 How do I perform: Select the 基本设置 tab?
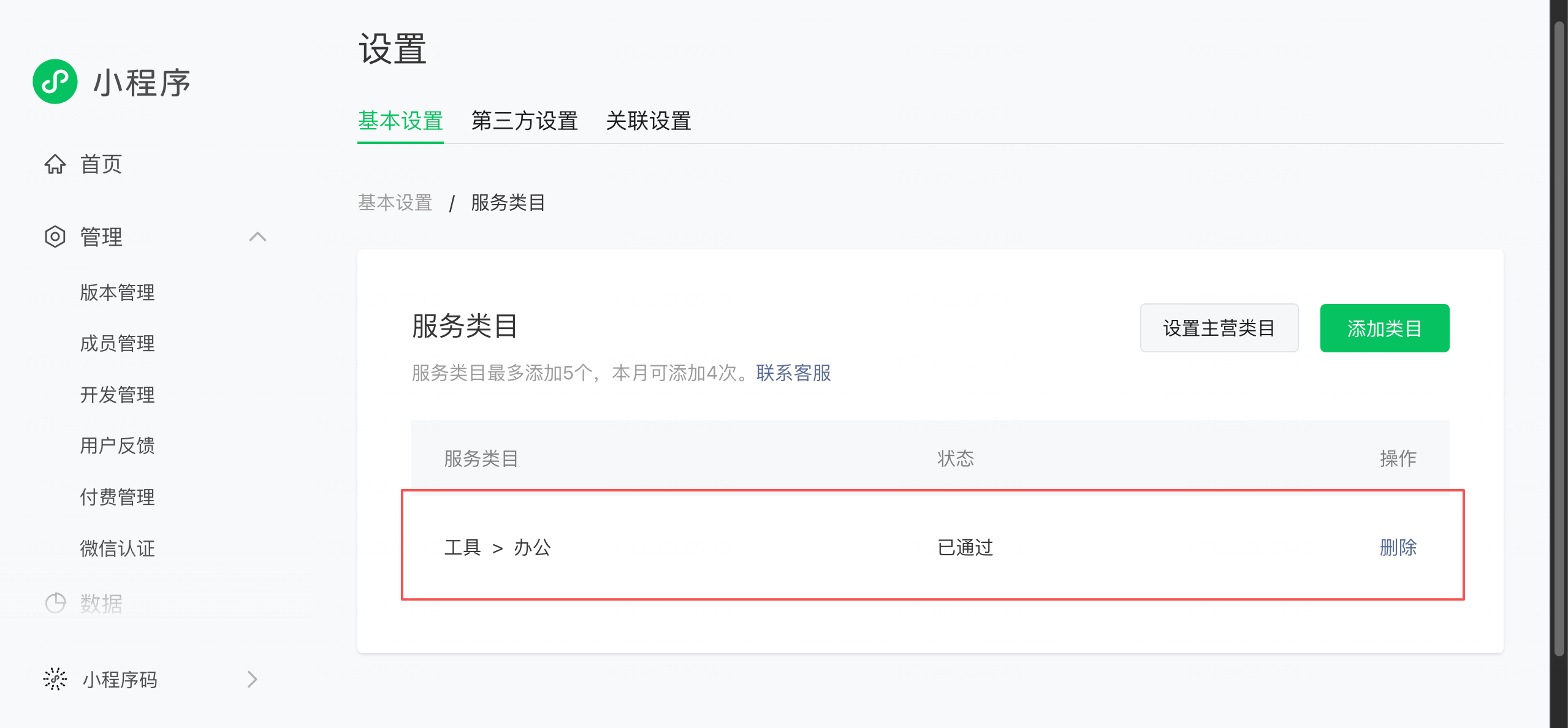point(400,121)
